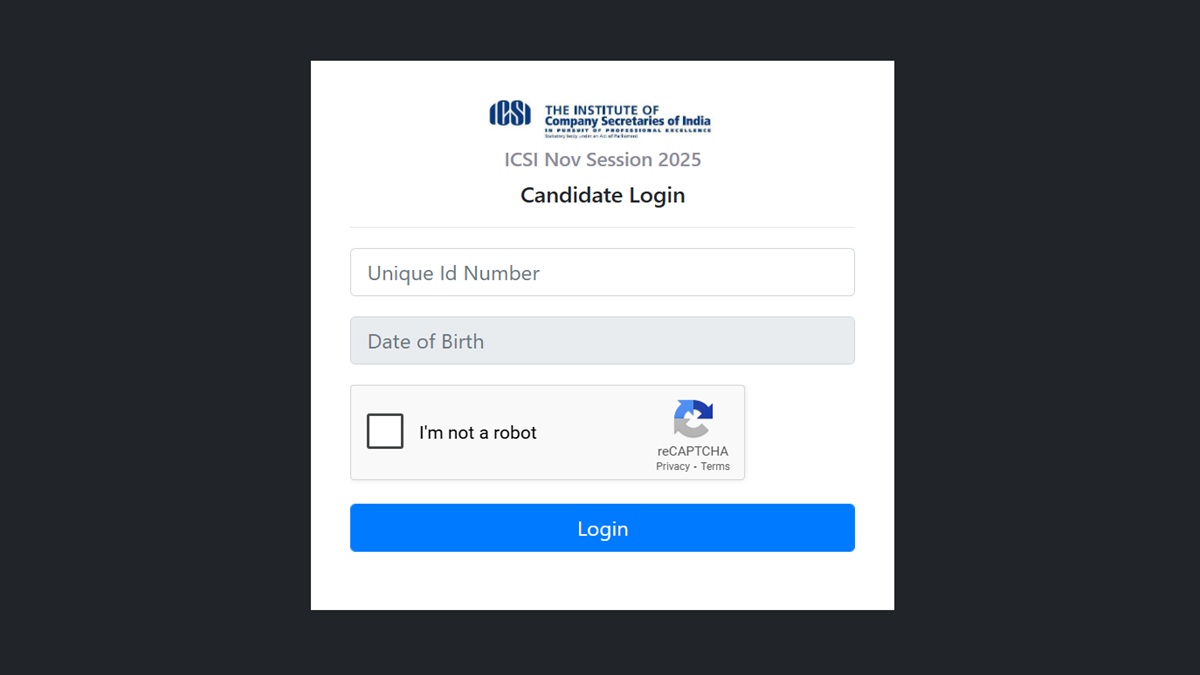This screenshot has width=1200, height=675.
Task: Open the reCAPTCHA Privacy link
Action: tap(673, 467)
